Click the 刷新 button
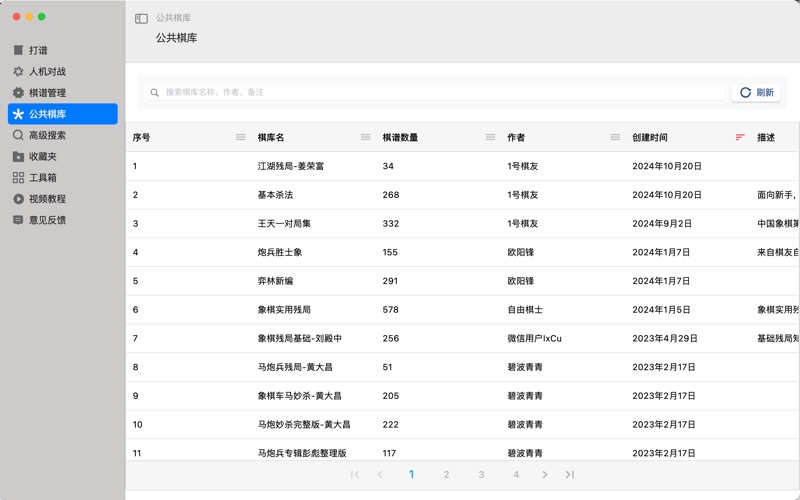The image size is (800, 500). 757,93
